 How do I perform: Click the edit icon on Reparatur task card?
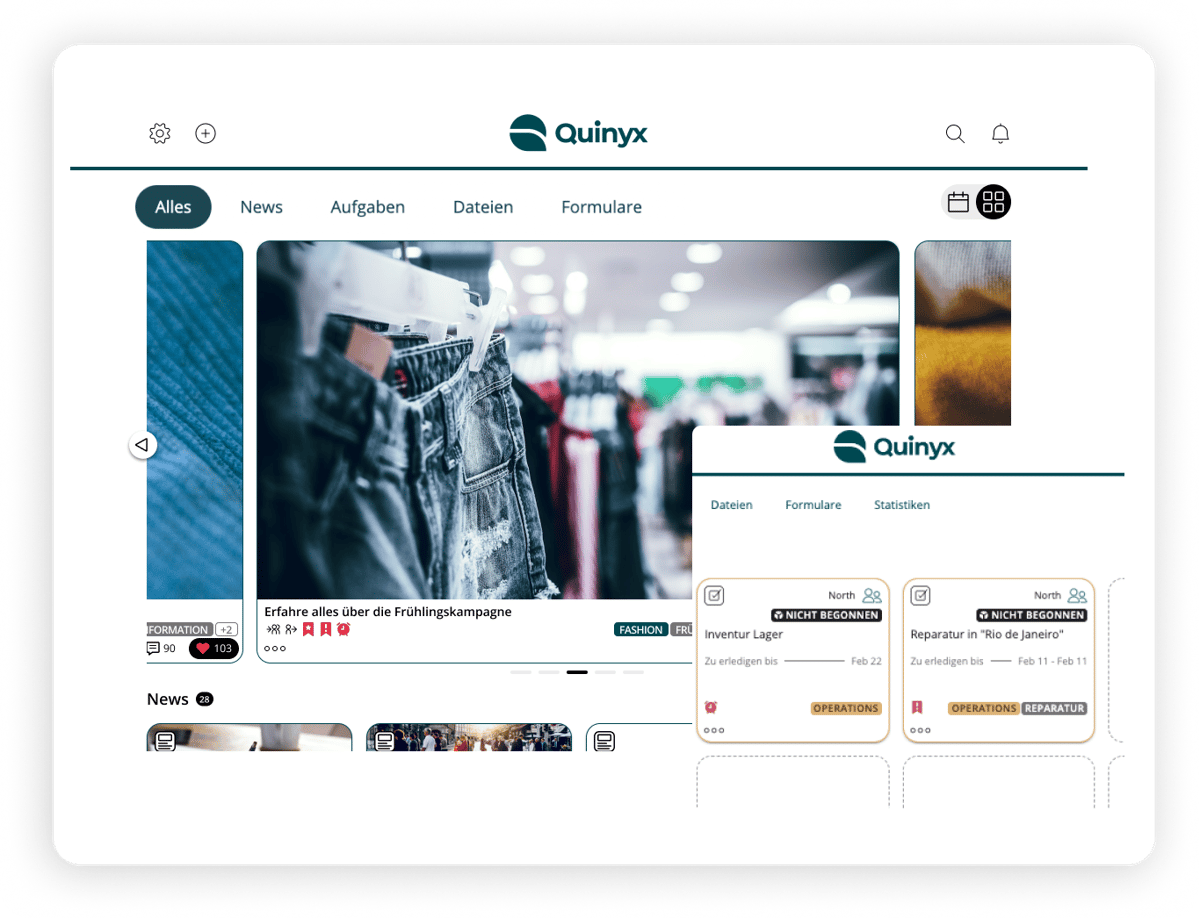click(x=920, y=596)
